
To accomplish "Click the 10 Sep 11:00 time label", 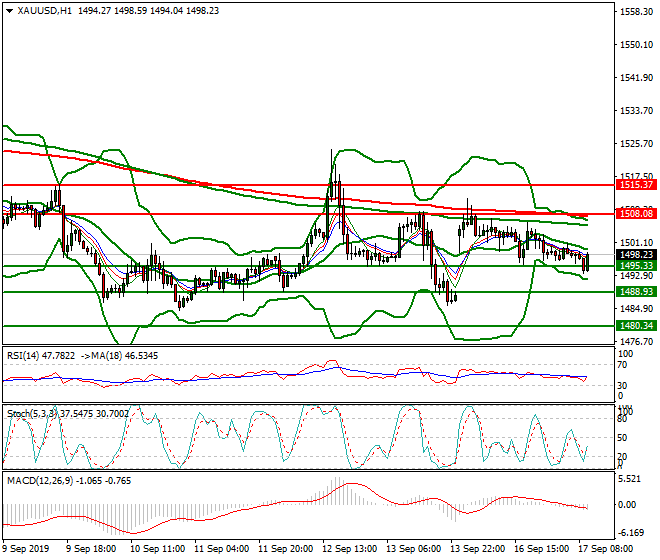I will [x=157, y=549].
